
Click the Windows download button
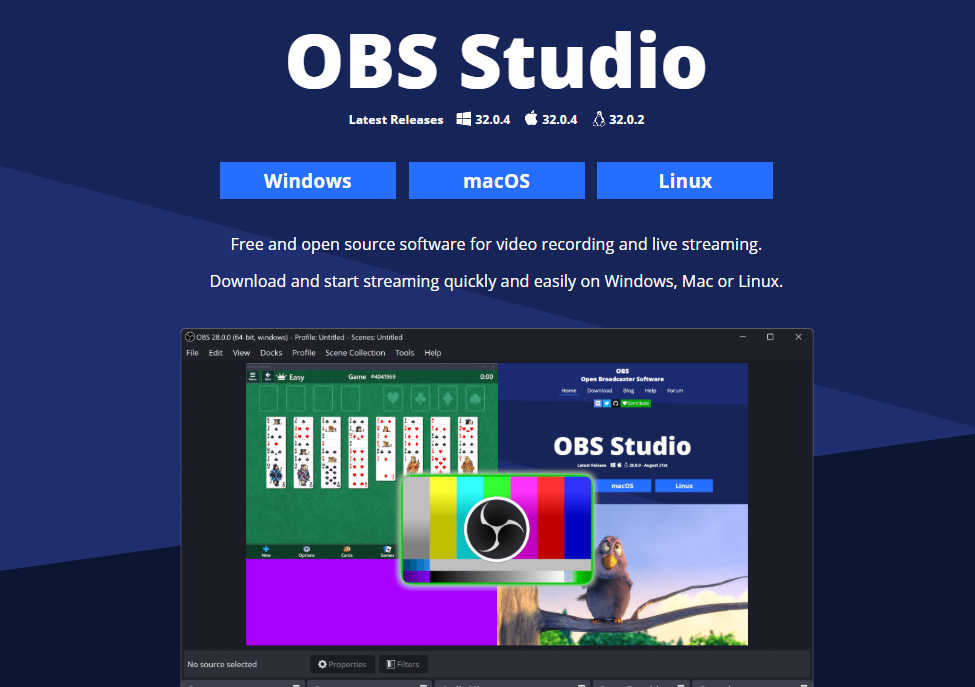(x=307, y=180)
